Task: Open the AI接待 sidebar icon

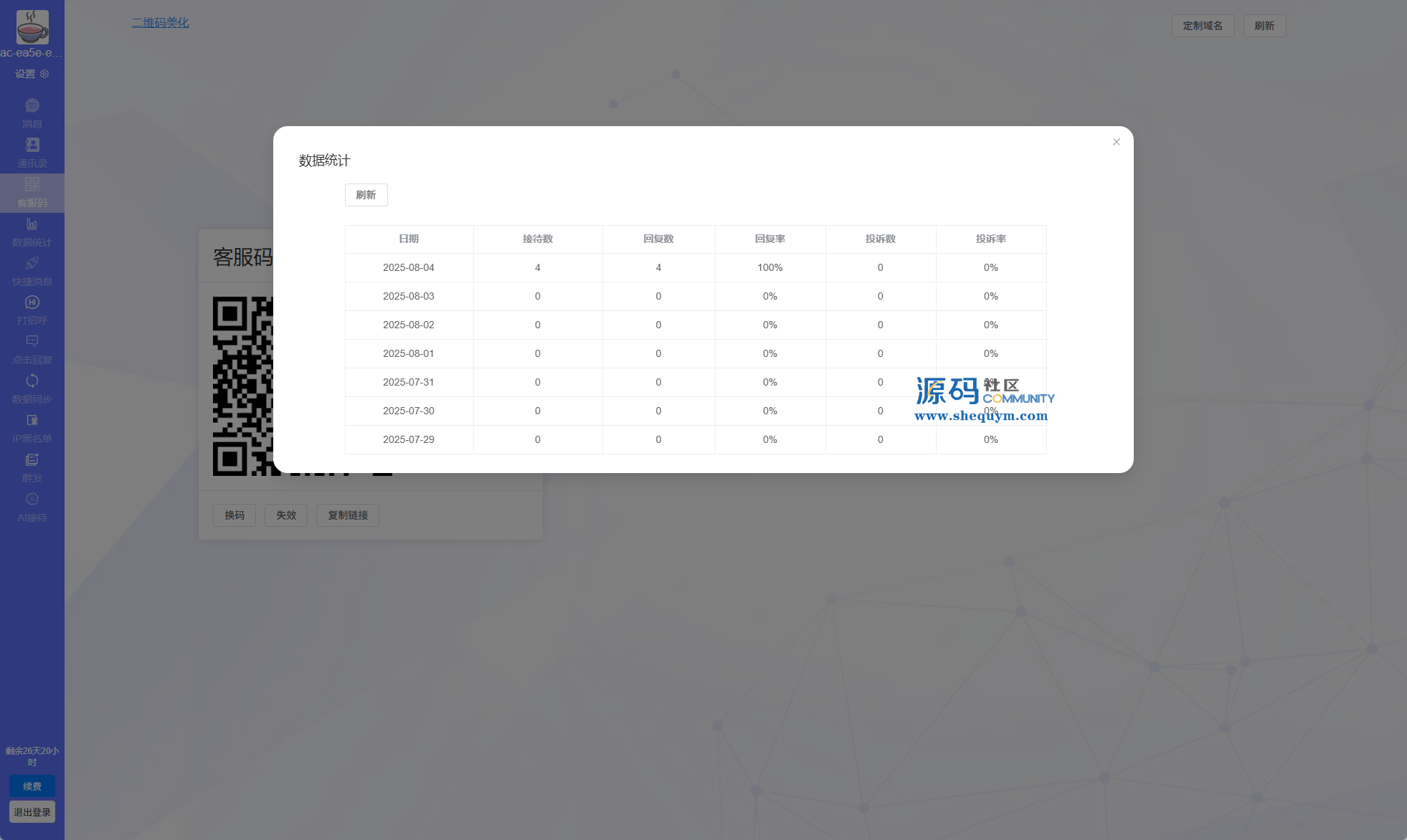Action: (x=32, y=500)
